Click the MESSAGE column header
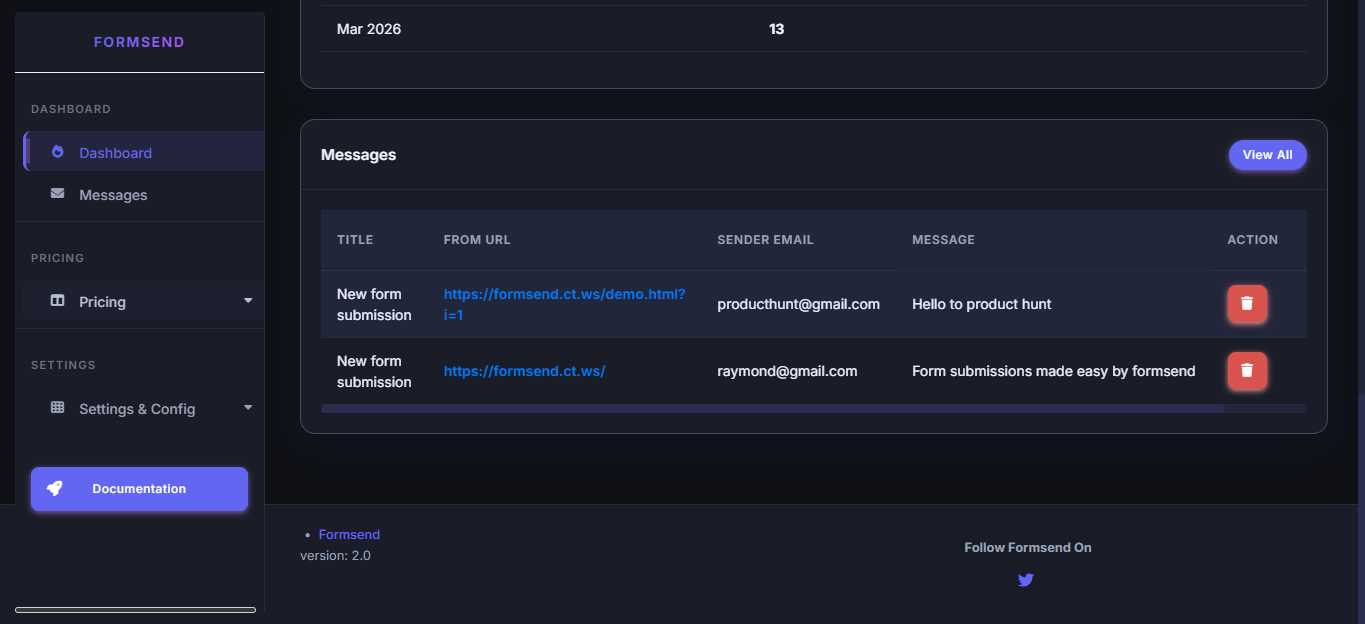The width and height of the screenshot is (1365, 624). (943, 240)
